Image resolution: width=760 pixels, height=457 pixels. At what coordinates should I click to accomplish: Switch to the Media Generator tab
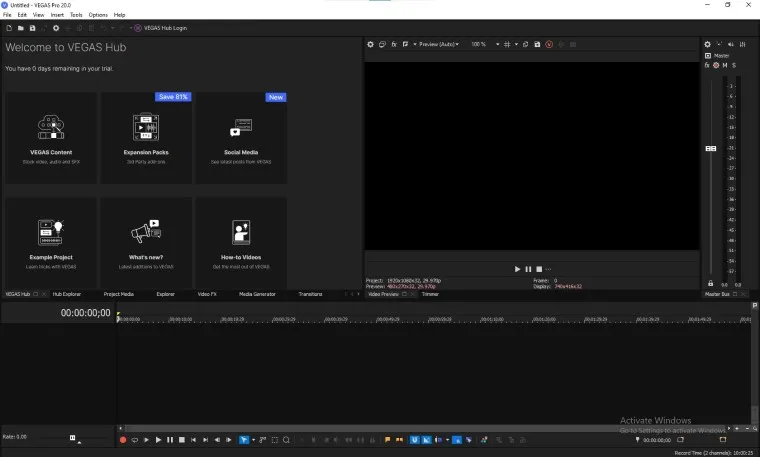pos(257,294)
